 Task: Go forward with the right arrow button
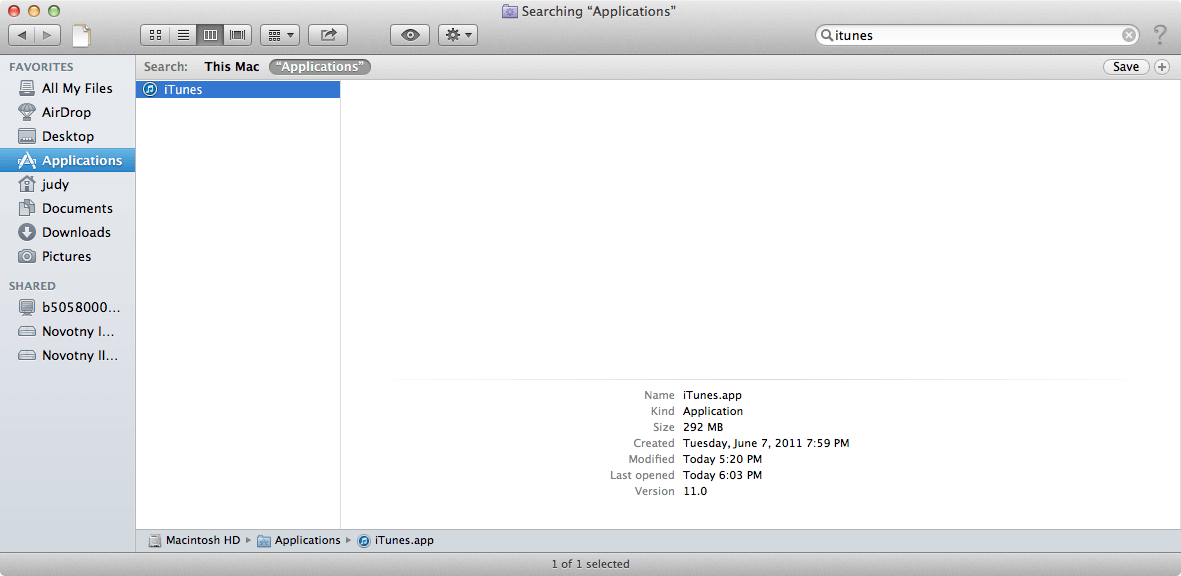[47, 35]
